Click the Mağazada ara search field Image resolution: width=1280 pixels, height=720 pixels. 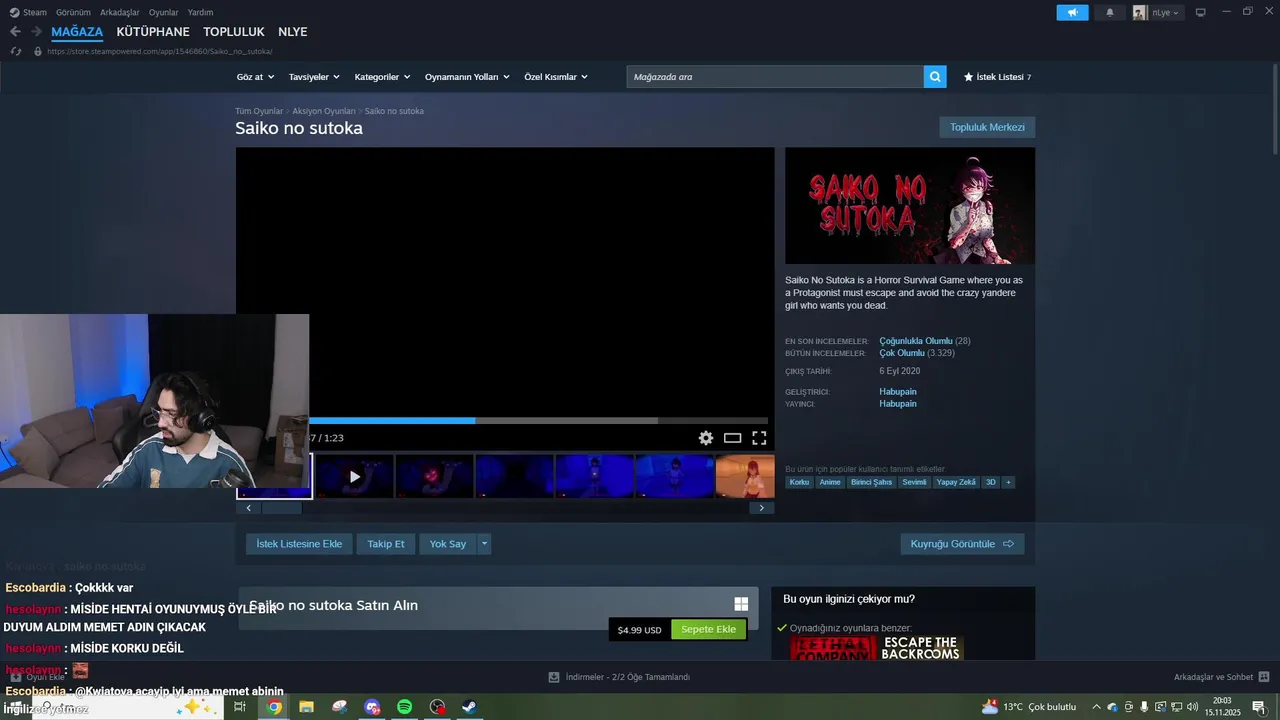(x=775, y=77)
